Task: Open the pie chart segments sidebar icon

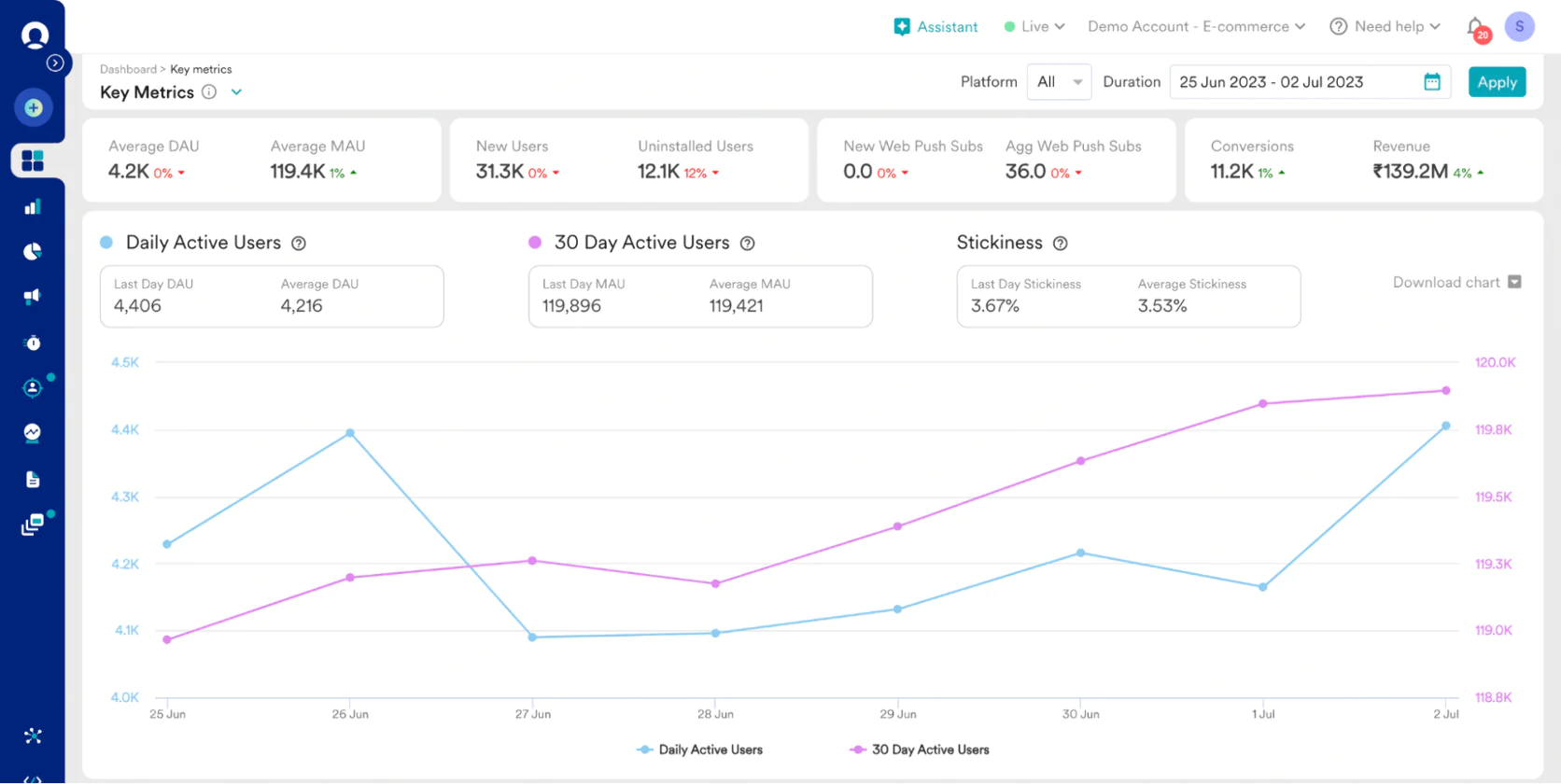Action: click(x=33, y=251)
